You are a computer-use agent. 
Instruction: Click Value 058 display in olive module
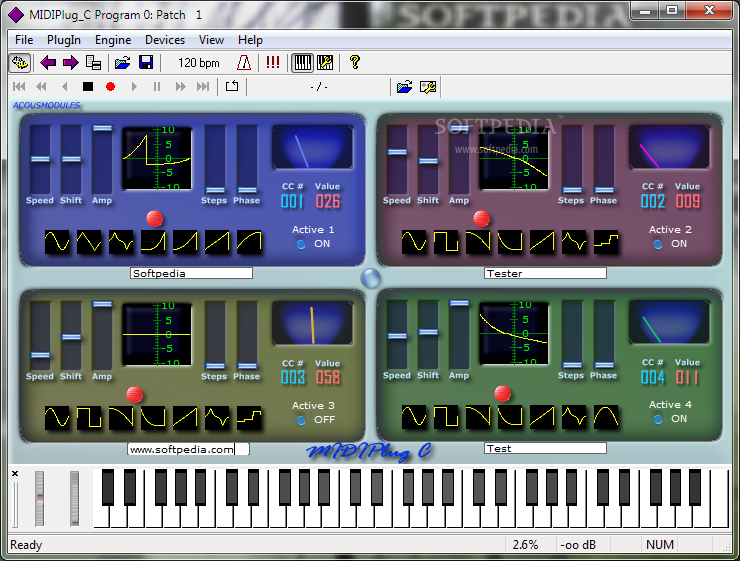point(328,377)
